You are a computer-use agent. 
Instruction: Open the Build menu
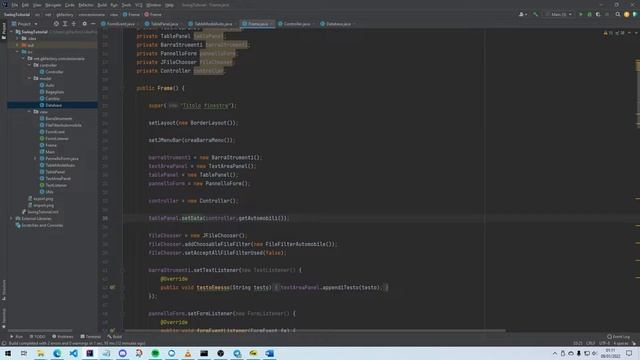tap(102, 5)
